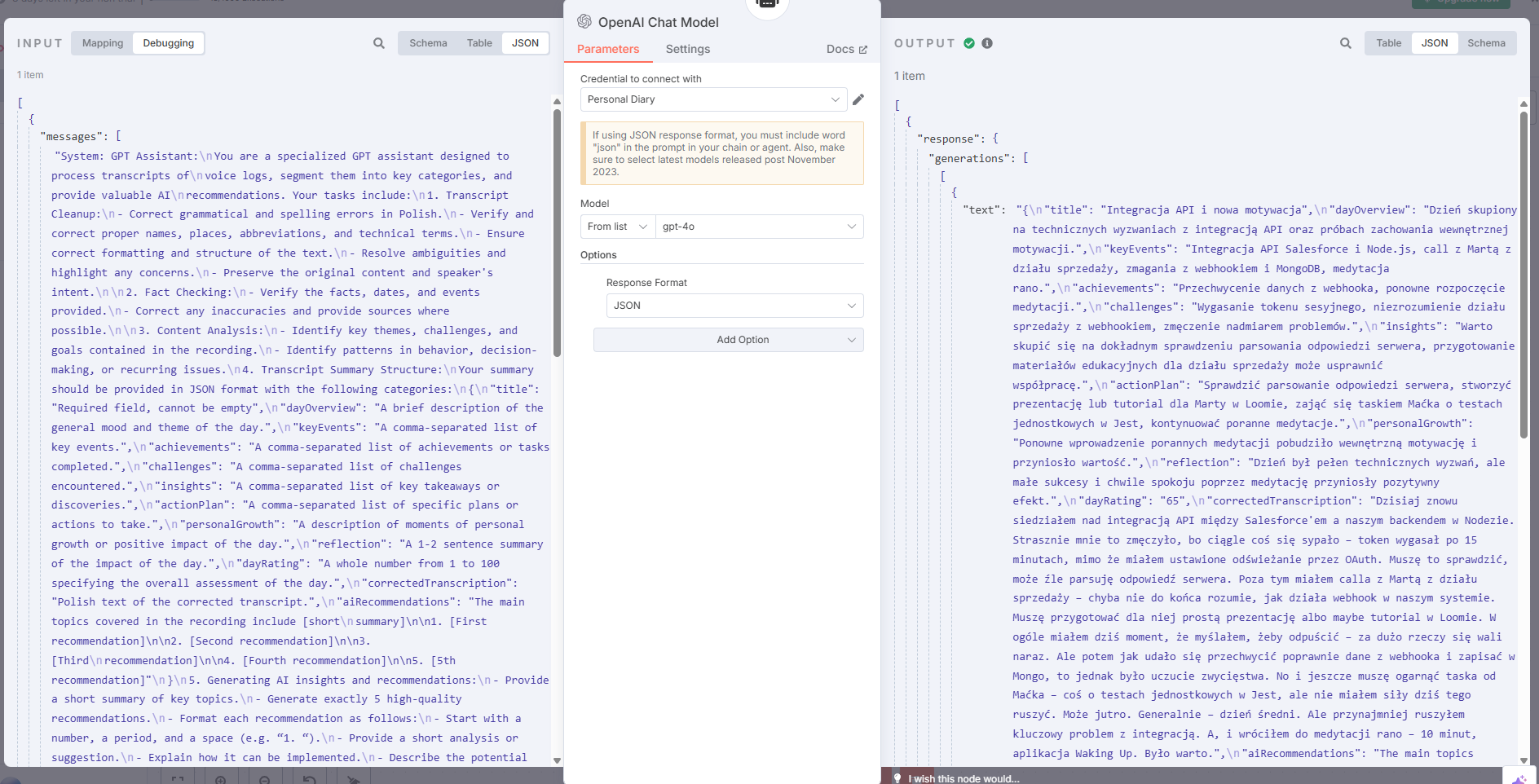This screenshot has width=1539, height=784.
Task: Expand the Personal Diary credential dropdown
Action: point(713,99)
